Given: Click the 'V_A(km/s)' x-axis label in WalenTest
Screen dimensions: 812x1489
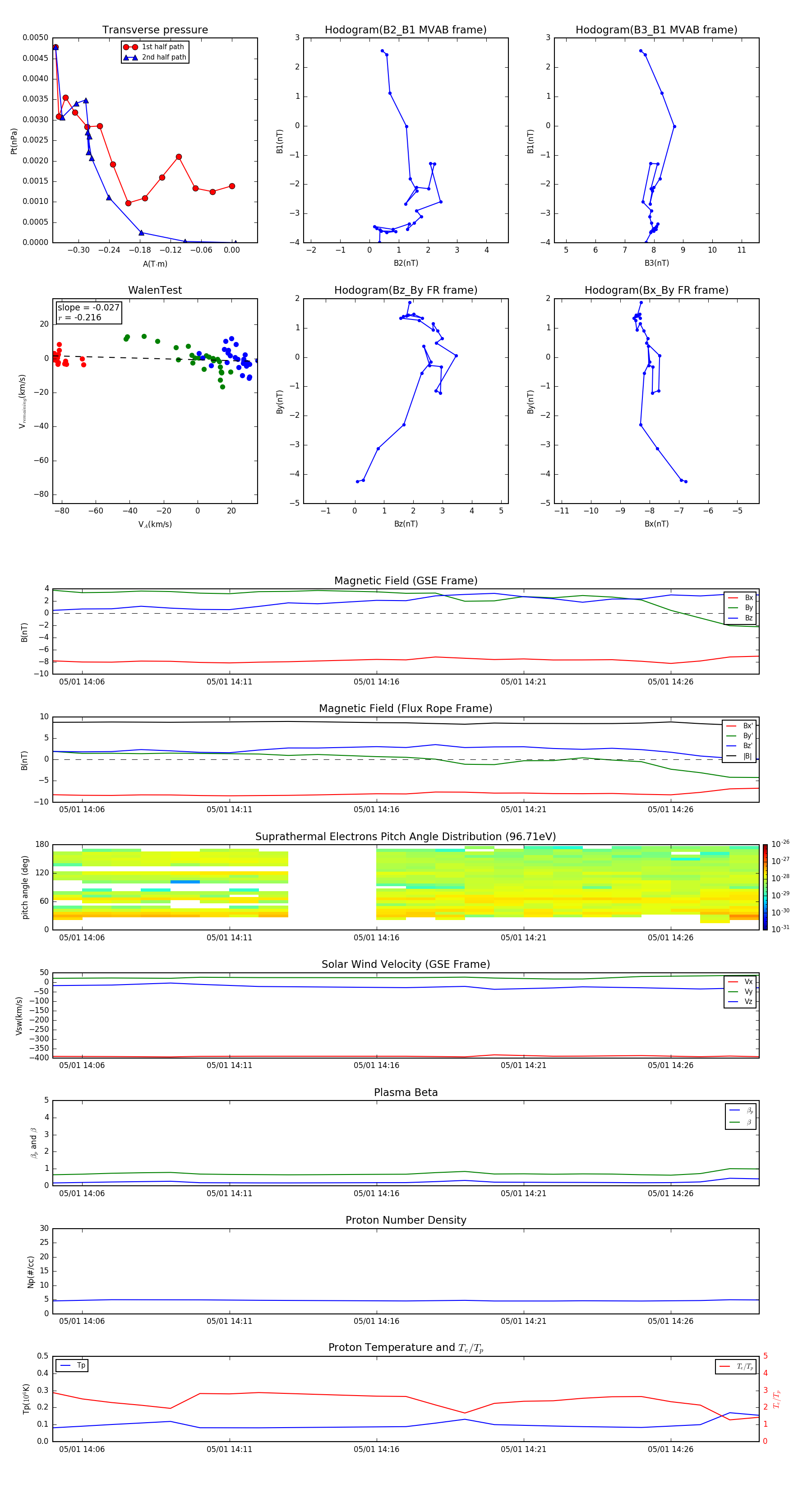Looking at the screenshot, I should click(155, 525).
